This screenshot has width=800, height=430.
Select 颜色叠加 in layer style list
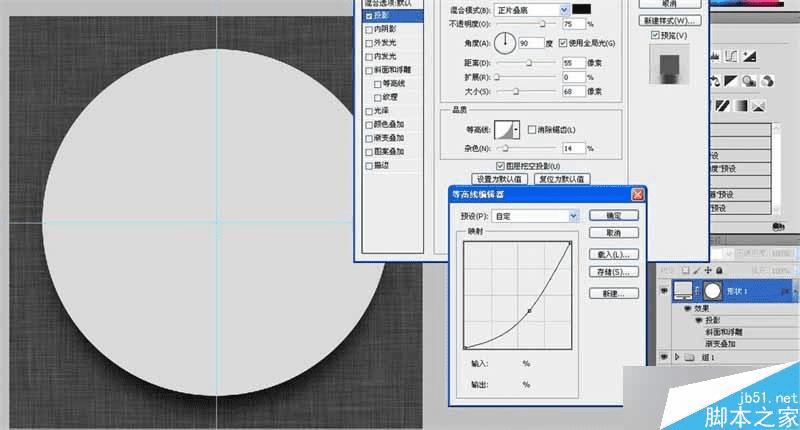click(389, 125)
